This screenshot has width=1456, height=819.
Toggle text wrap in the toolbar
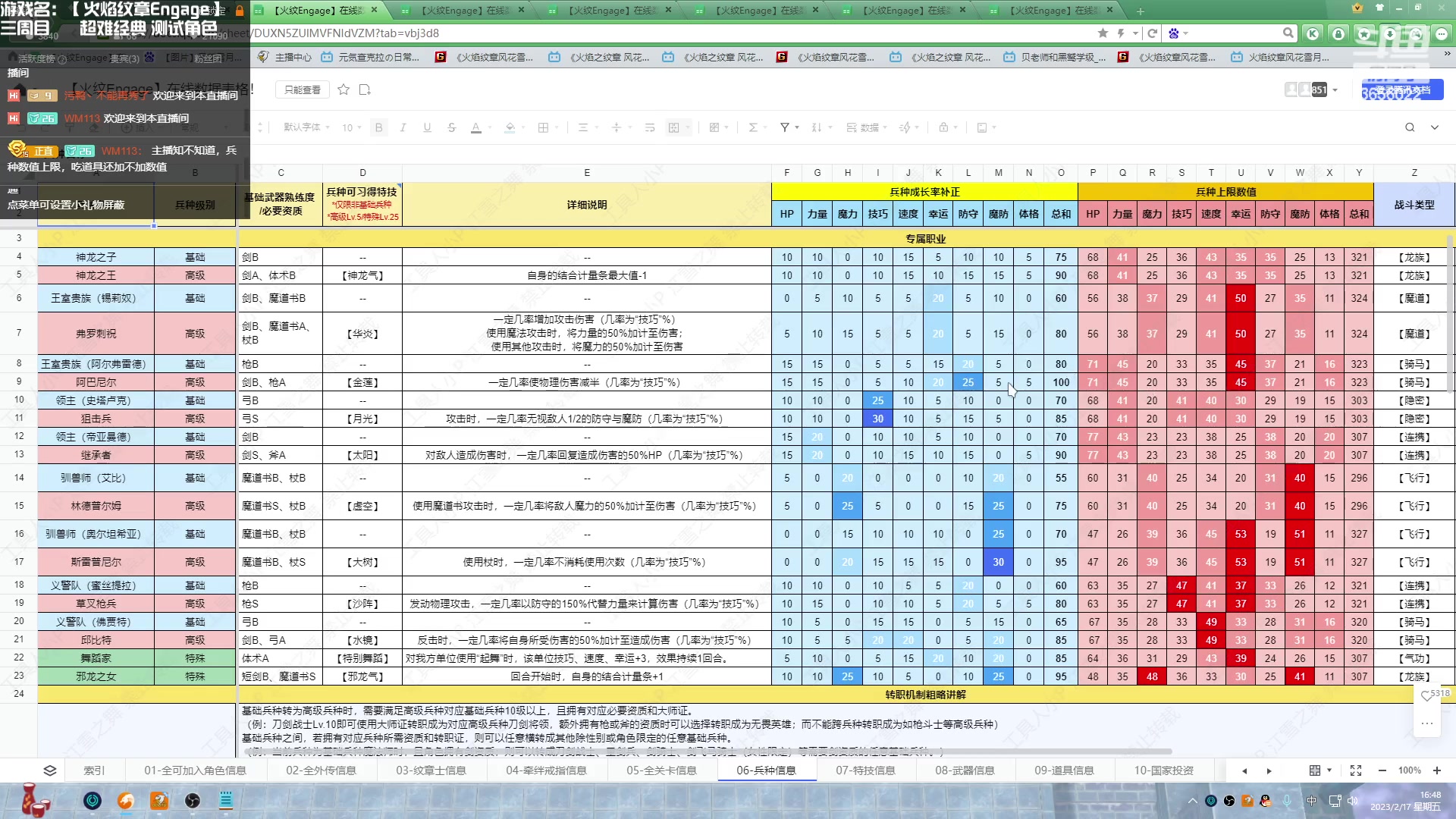pos(650,127)
